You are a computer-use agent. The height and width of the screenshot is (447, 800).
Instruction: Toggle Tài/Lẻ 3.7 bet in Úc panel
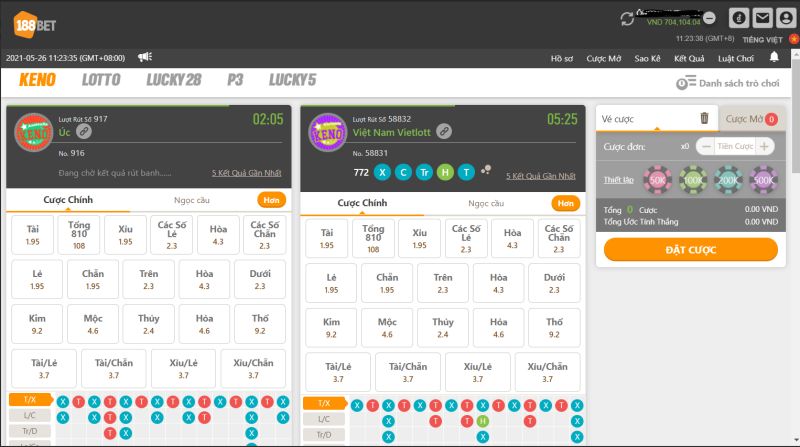(x=44, y=368)
